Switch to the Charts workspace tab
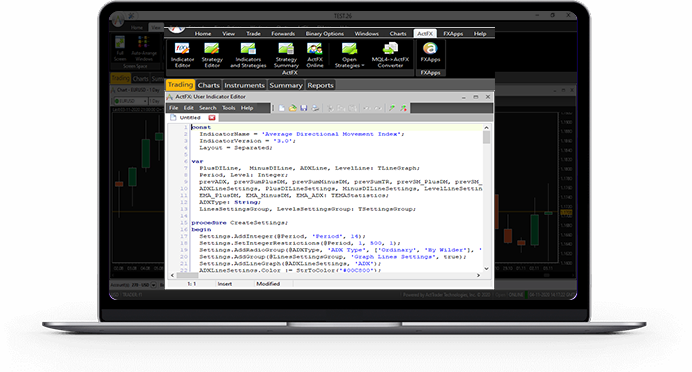This screenshot has width=692, height=372. click(208, 85)
